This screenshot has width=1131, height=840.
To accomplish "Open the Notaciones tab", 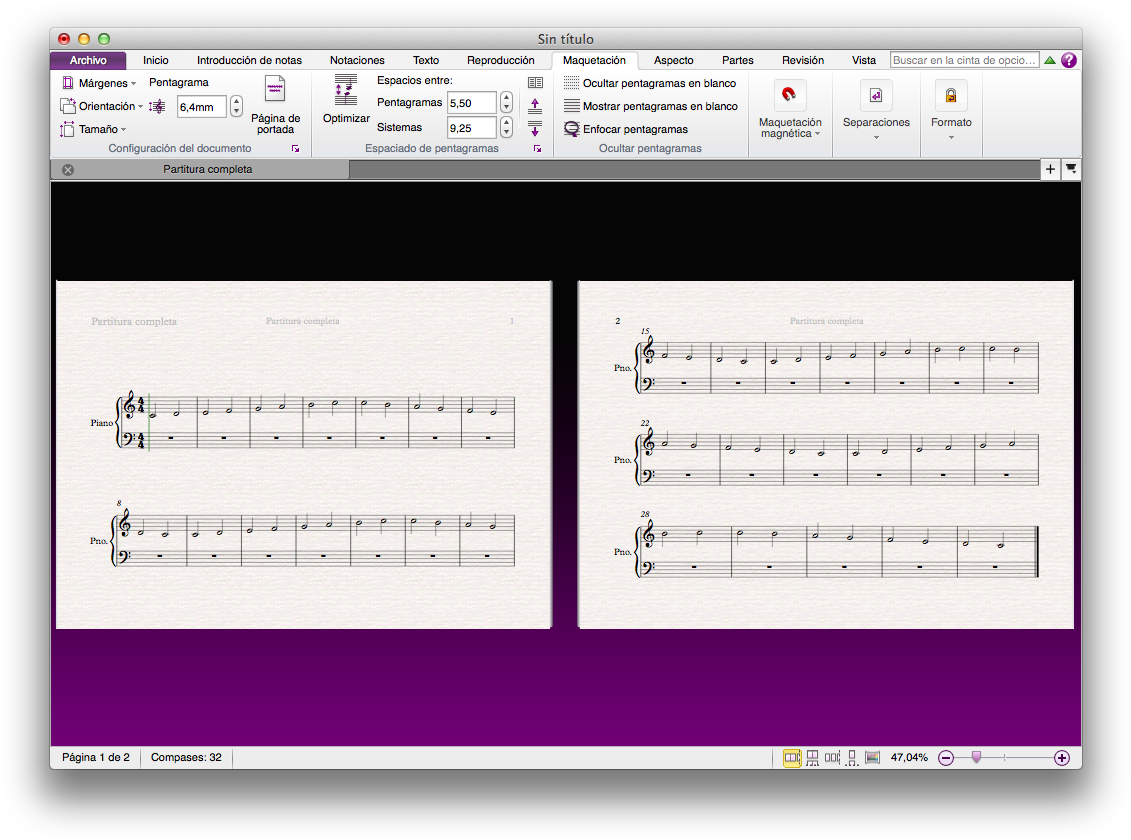I will (357, 61).
